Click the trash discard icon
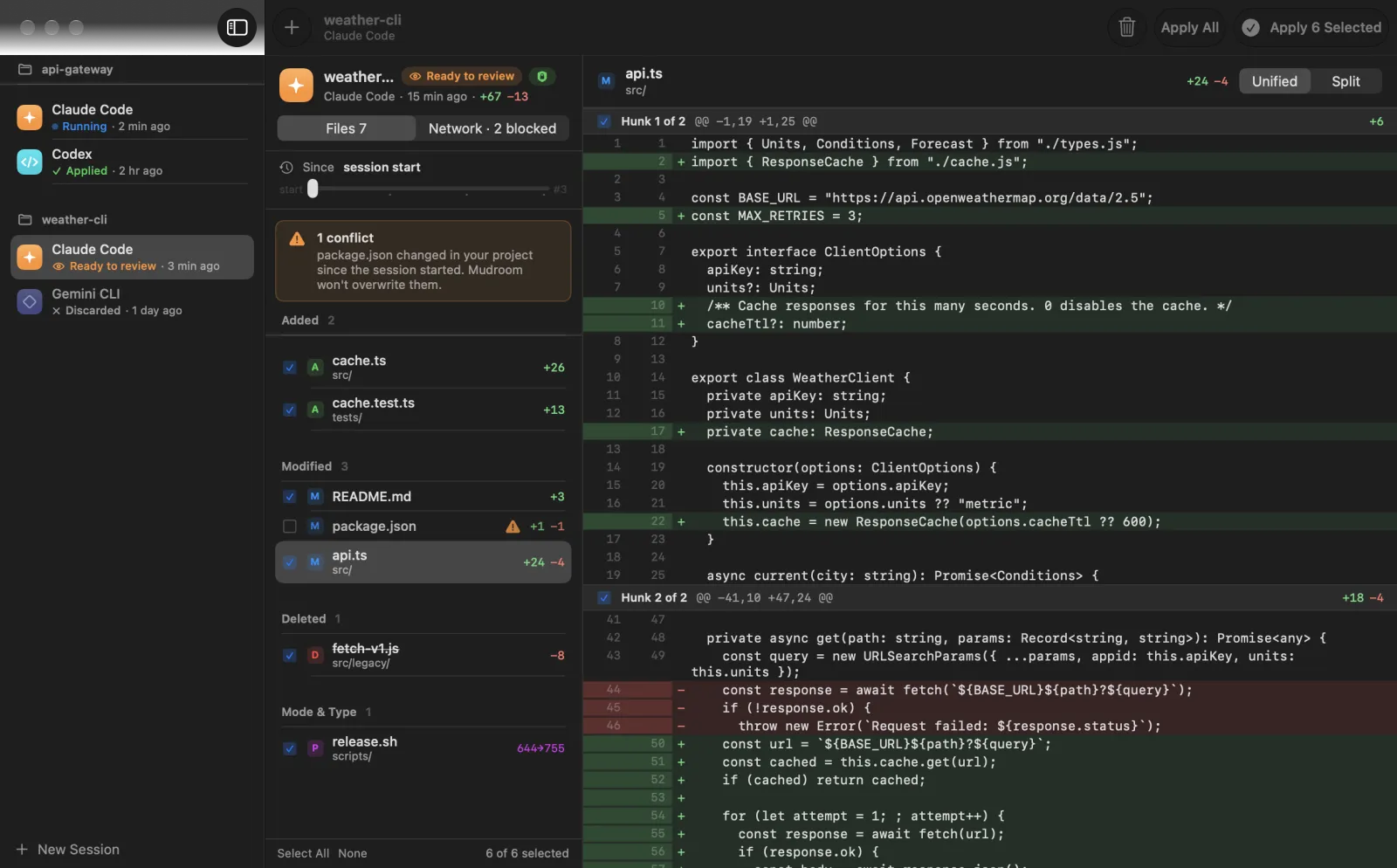 [x=1126, y=27]
